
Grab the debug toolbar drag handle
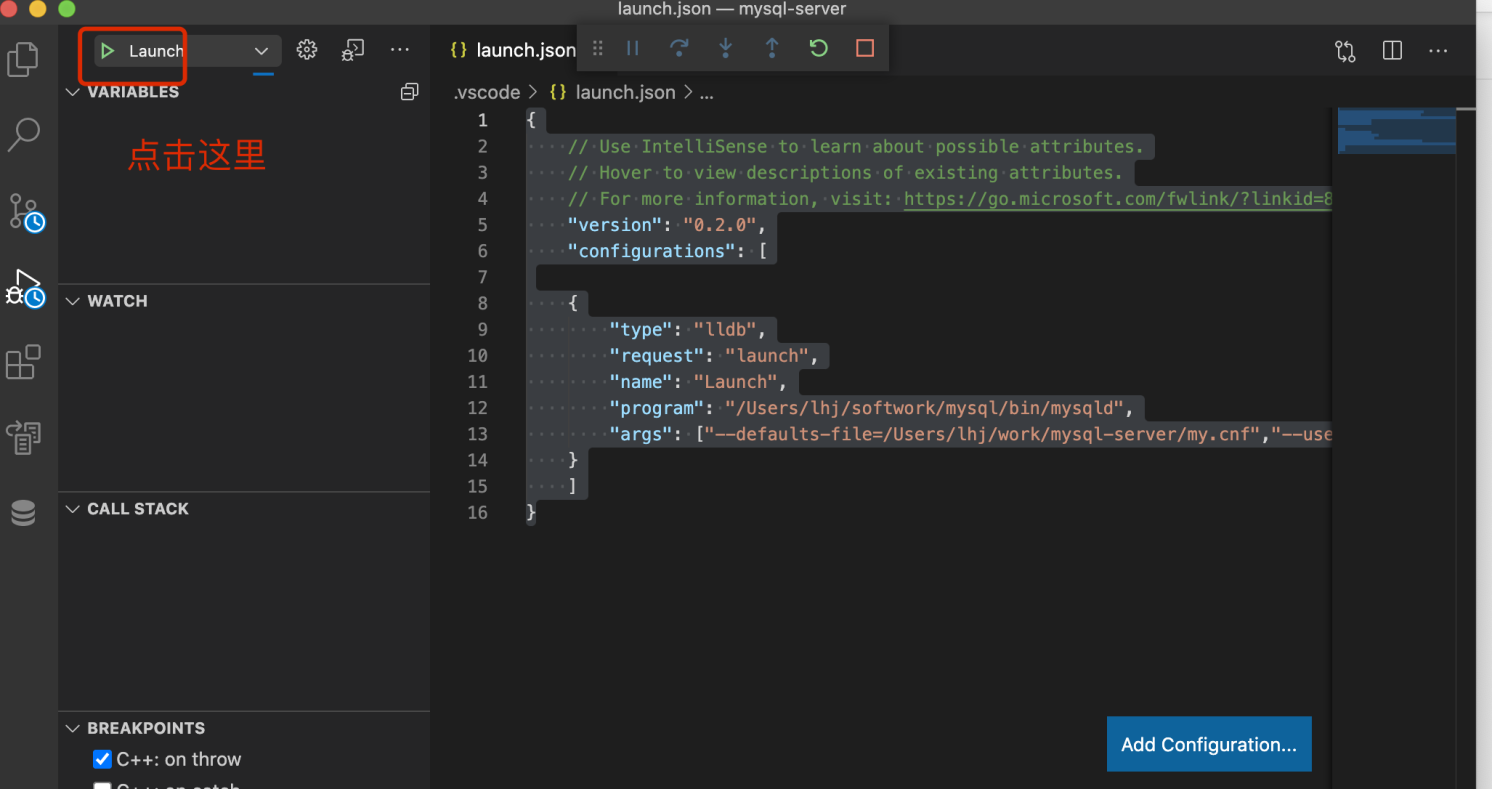pos(598,48)
